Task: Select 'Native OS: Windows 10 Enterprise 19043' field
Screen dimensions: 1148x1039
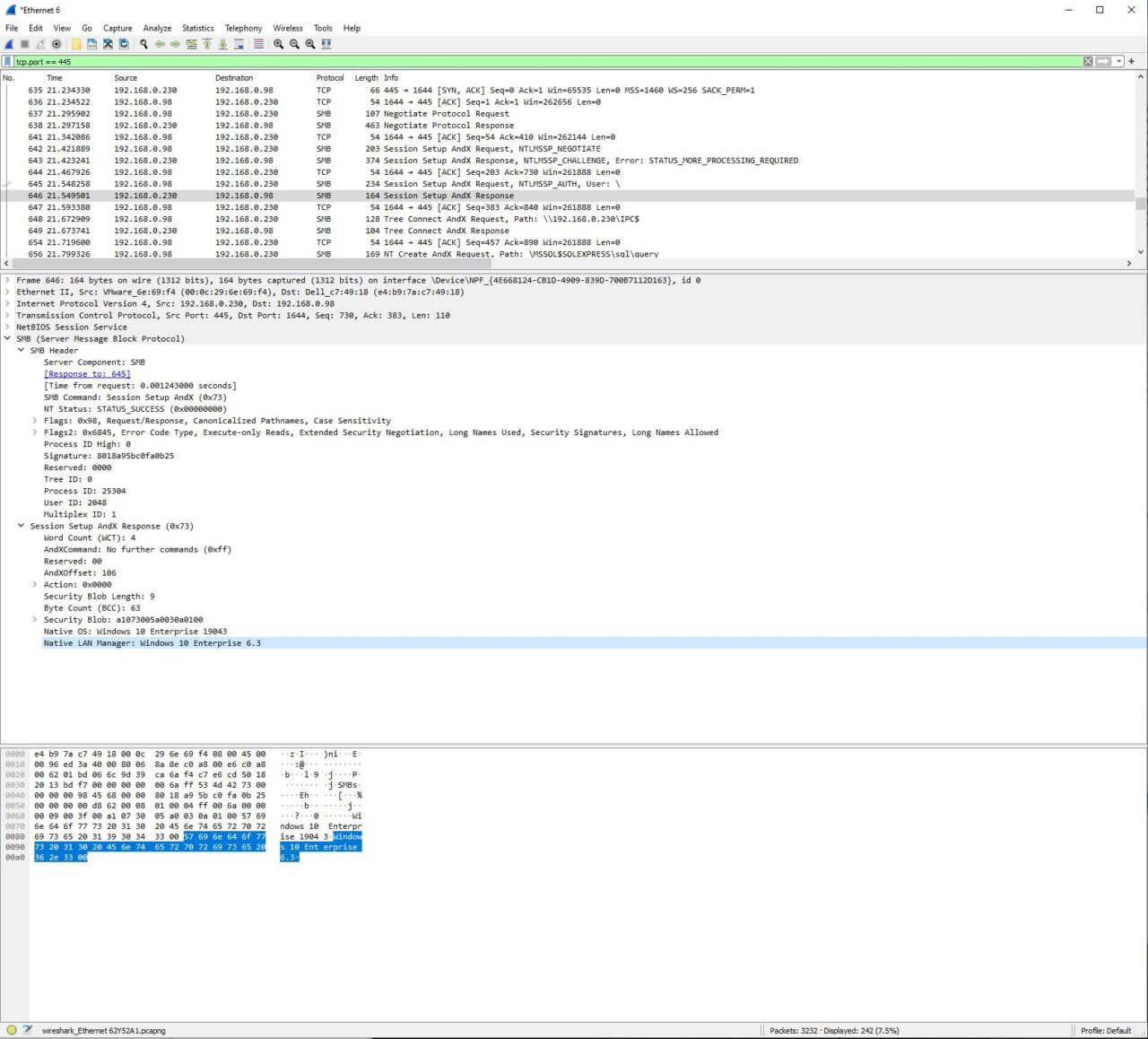Action: pos(135,631)
